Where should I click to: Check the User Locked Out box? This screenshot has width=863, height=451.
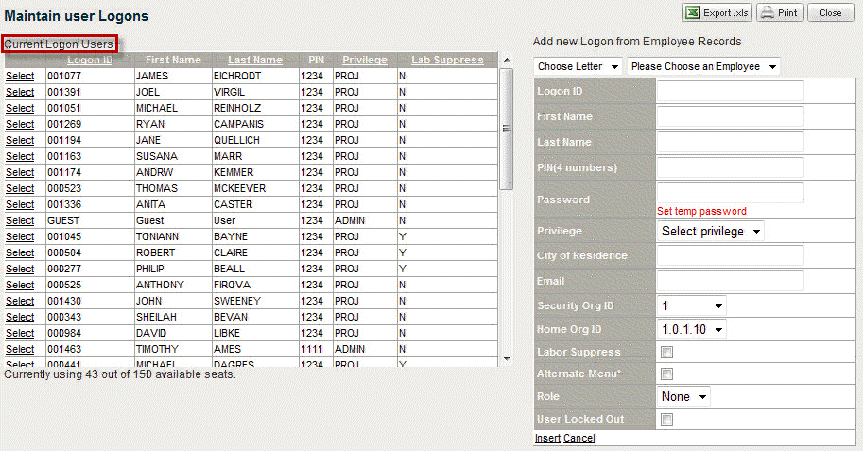click(x=667, y=420)
